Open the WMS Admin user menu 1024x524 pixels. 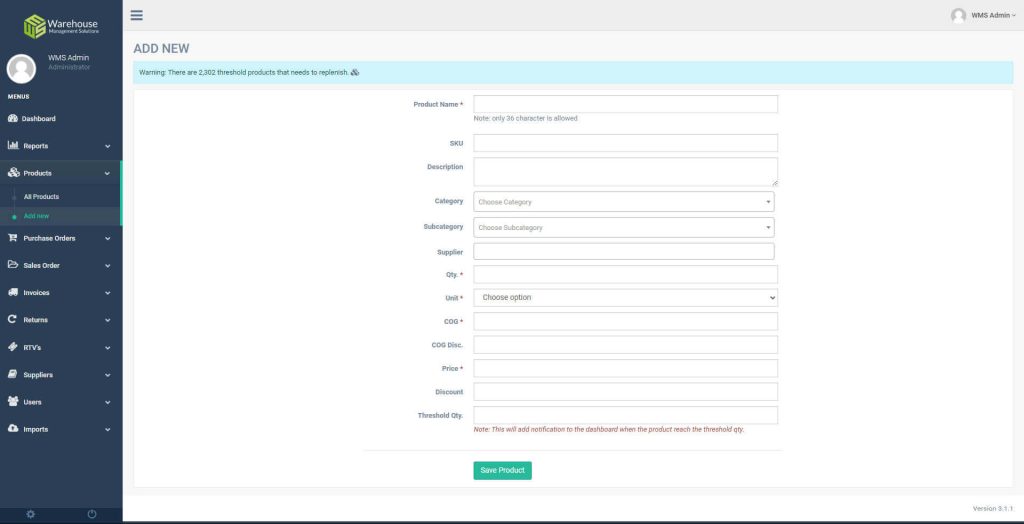point(983,16)
